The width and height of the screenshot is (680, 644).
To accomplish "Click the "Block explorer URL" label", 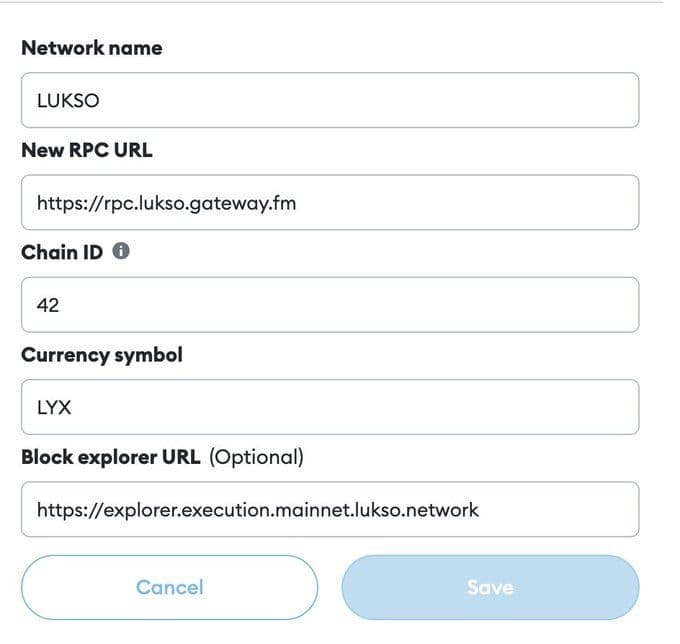I will 111,457.
